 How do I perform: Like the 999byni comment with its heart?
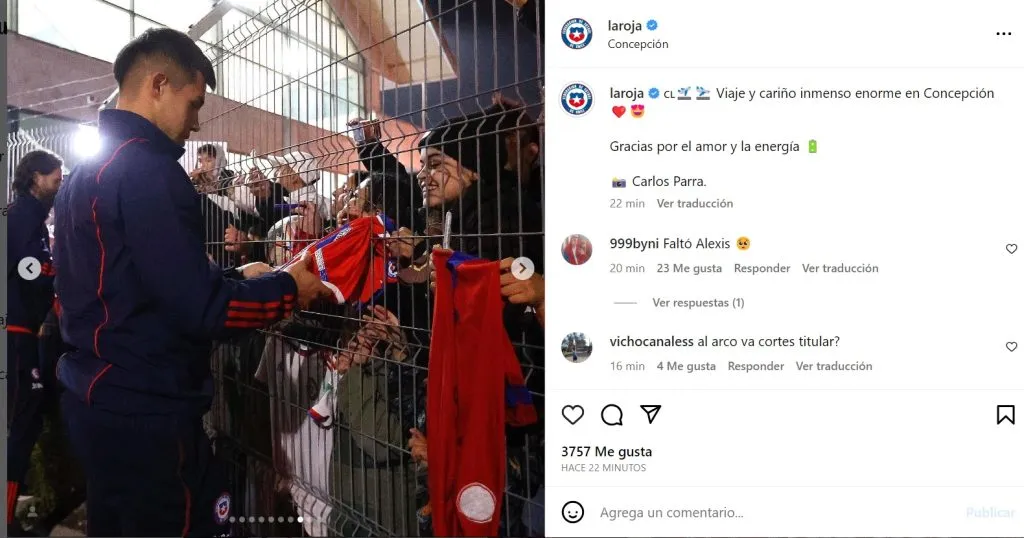tap(1012, 249)
